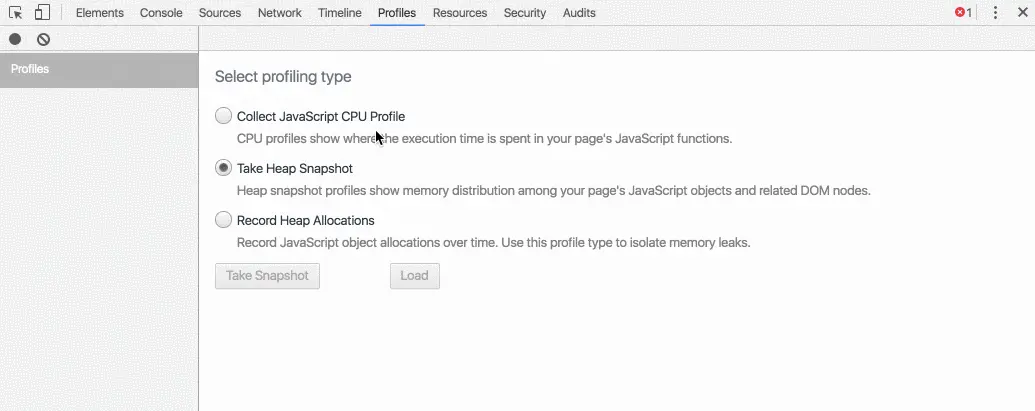Open the three-dot DevTools menu

pos(995,13)
